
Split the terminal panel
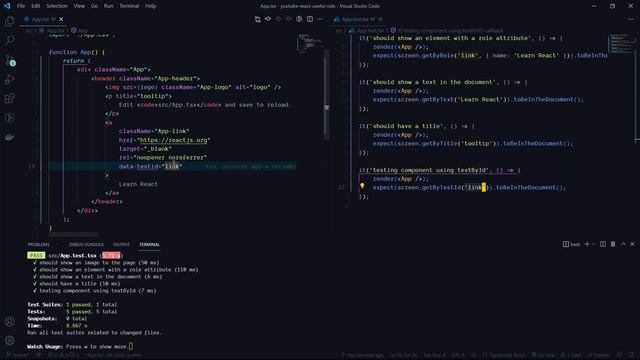coord(603,244)
